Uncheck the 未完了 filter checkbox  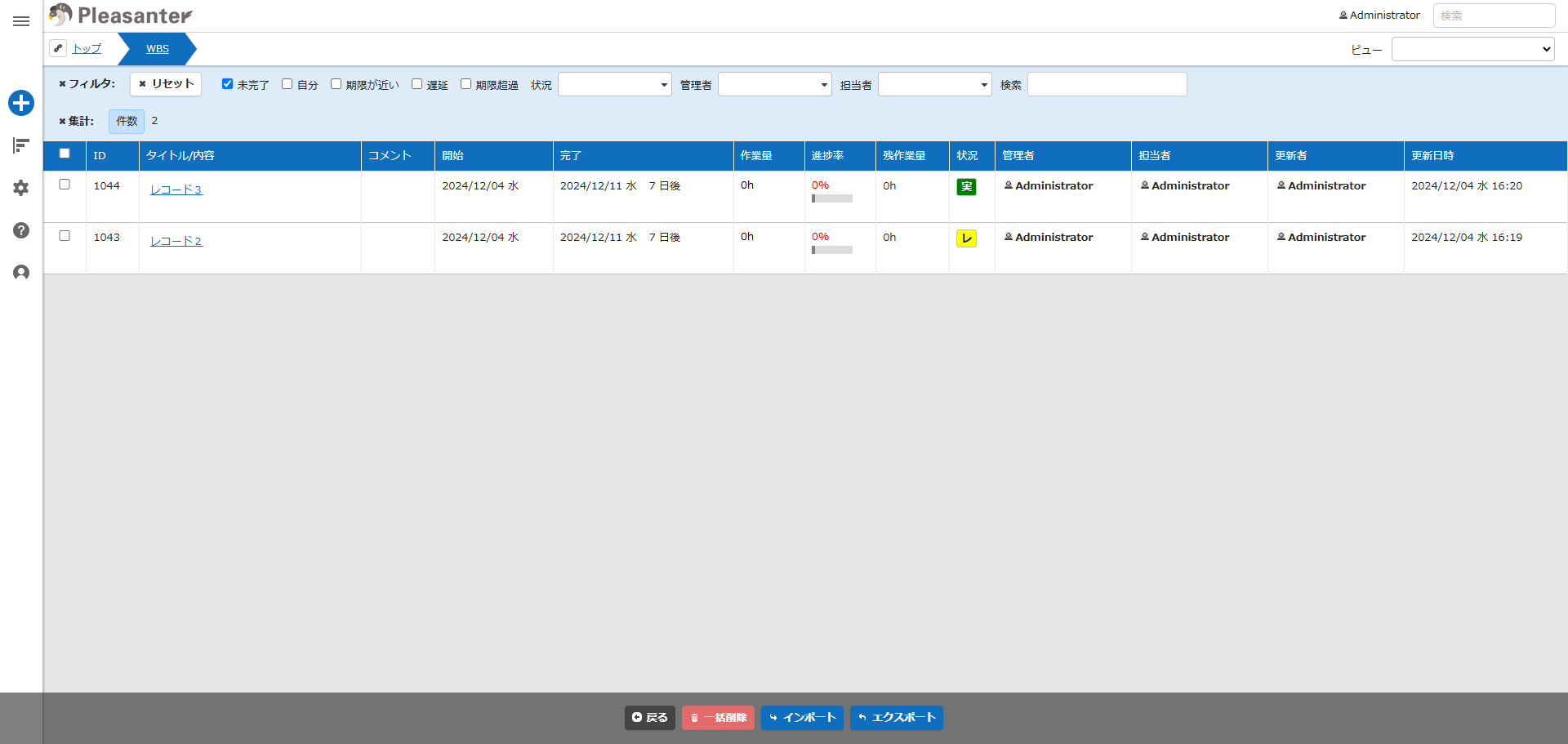point(228,84)
